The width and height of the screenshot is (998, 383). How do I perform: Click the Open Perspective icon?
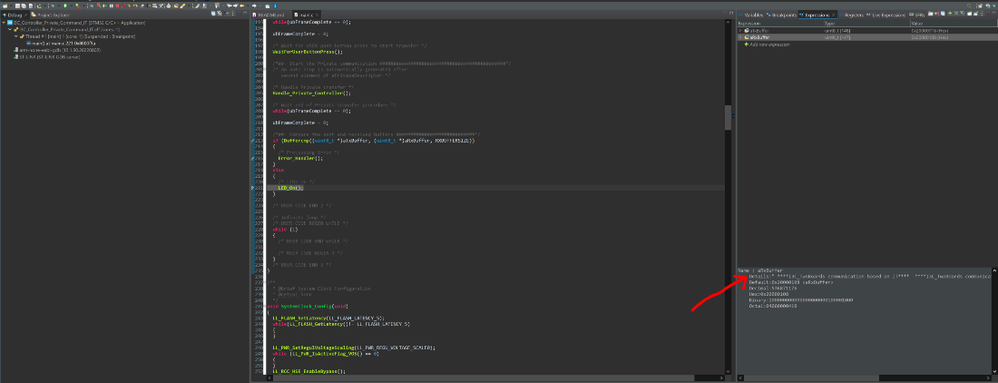(x=980, y=6)
